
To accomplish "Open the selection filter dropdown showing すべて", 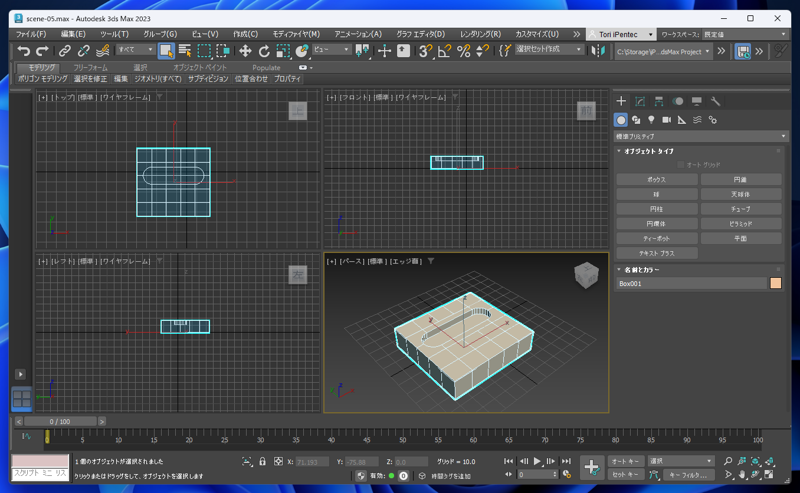I will pos(135,50).
